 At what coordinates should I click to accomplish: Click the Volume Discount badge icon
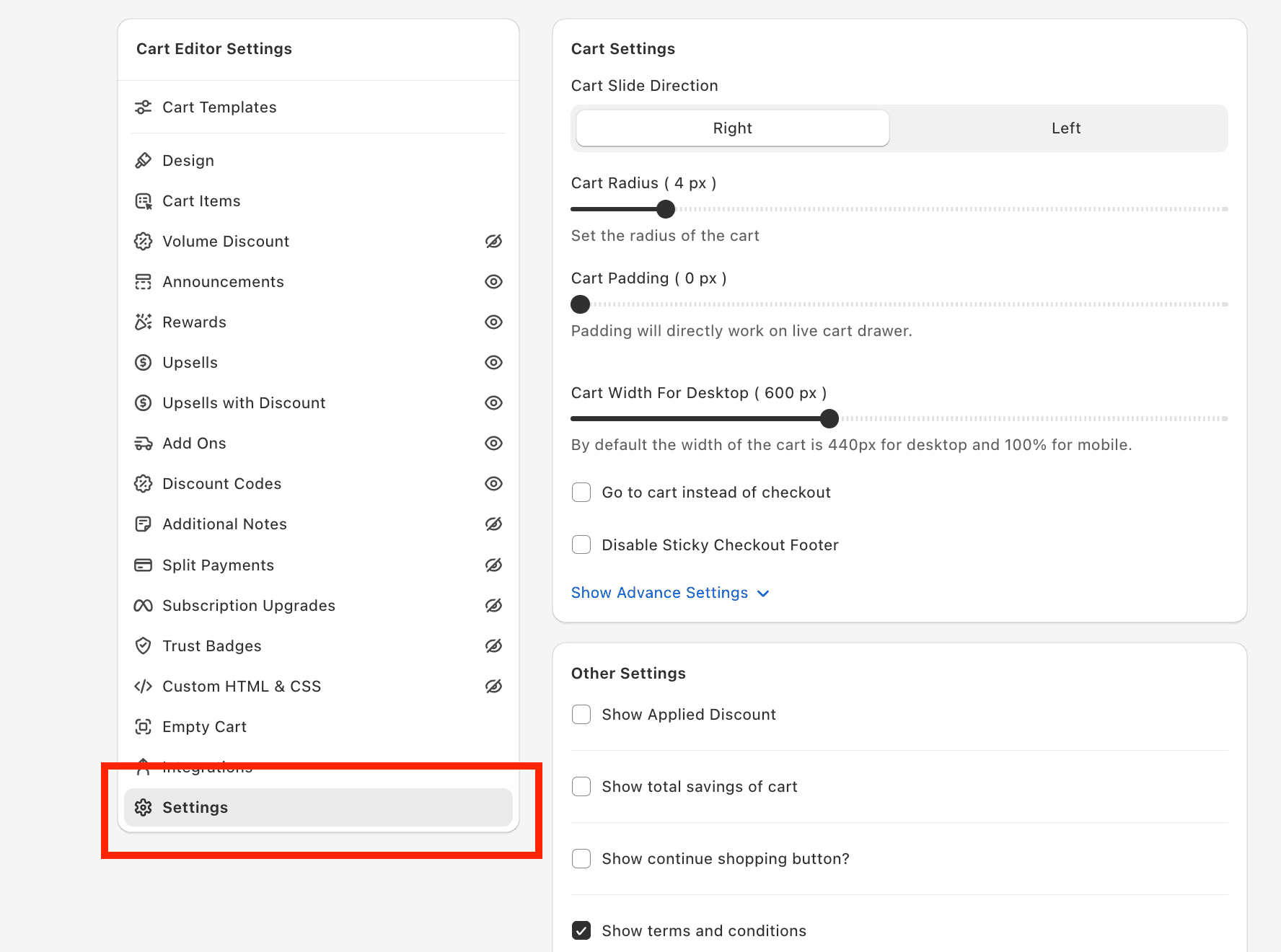click(x=144, y=242)
